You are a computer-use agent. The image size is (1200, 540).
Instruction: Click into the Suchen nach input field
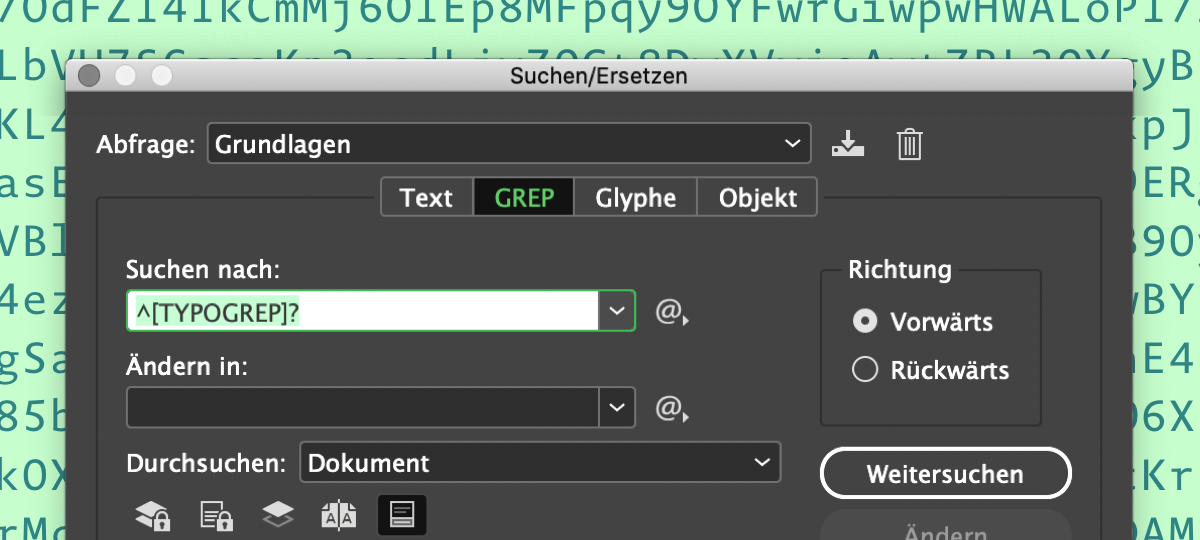tap(363, 312)
